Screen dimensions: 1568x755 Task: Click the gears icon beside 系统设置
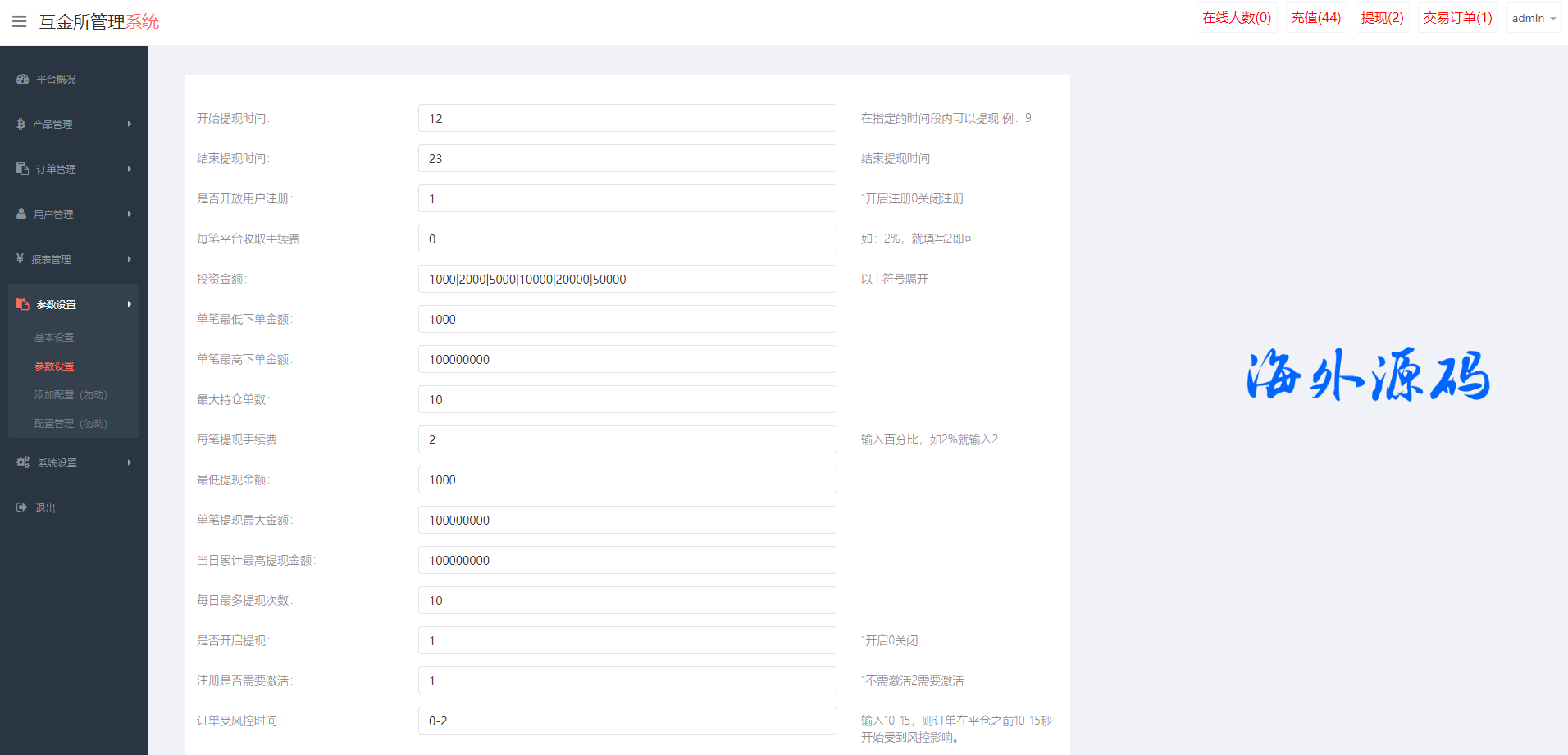point(23,462)
